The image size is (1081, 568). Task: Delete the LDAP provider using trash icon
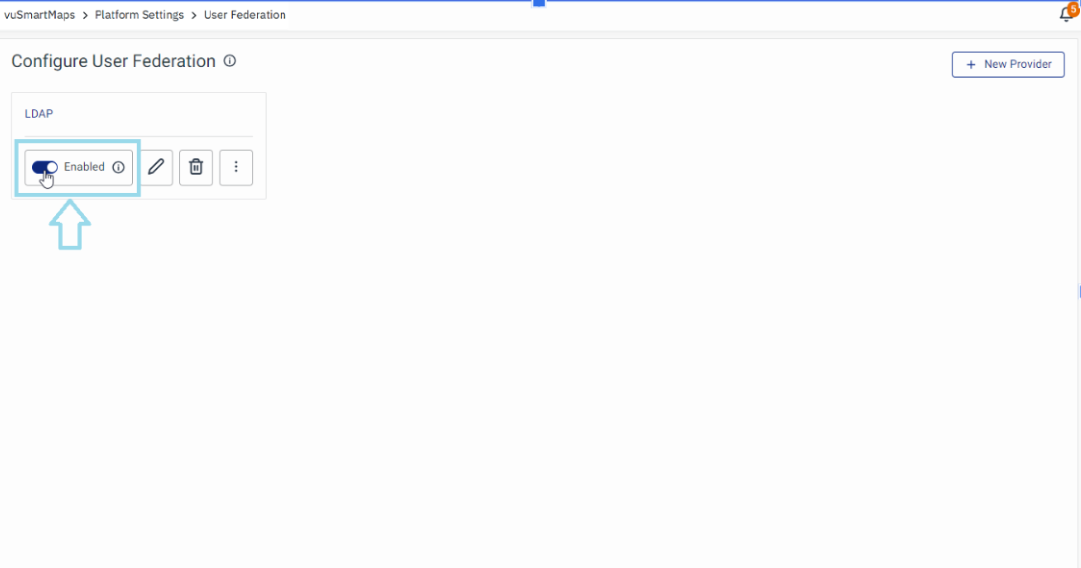click(196, 167)
